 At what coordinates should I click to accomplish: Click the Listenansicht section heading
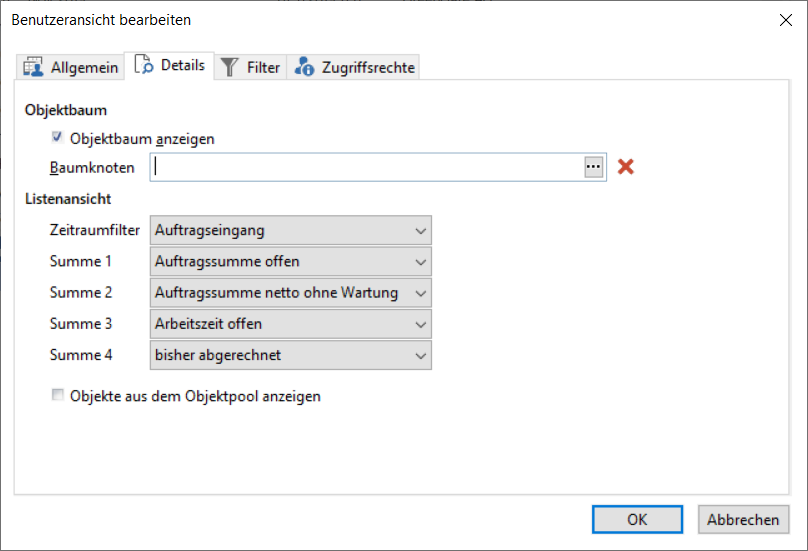(68, 199)
